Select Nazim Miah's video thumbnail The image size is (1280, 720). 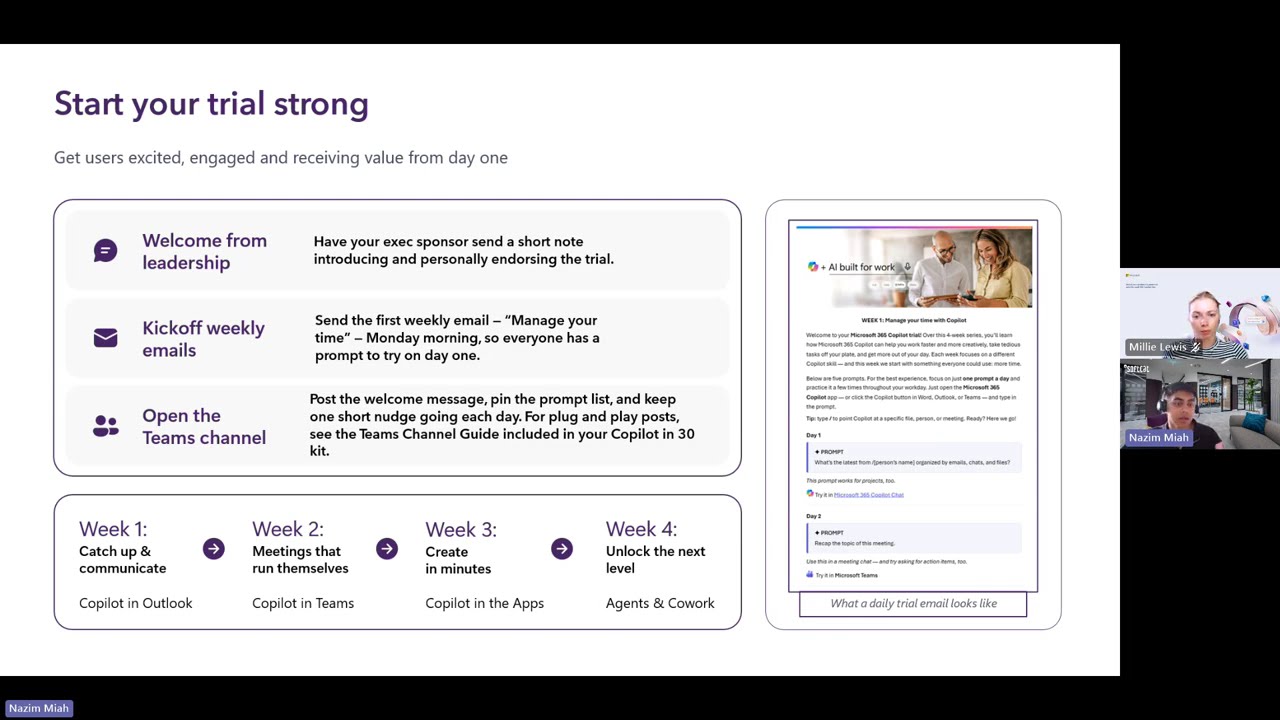[x=1200, y=403]
